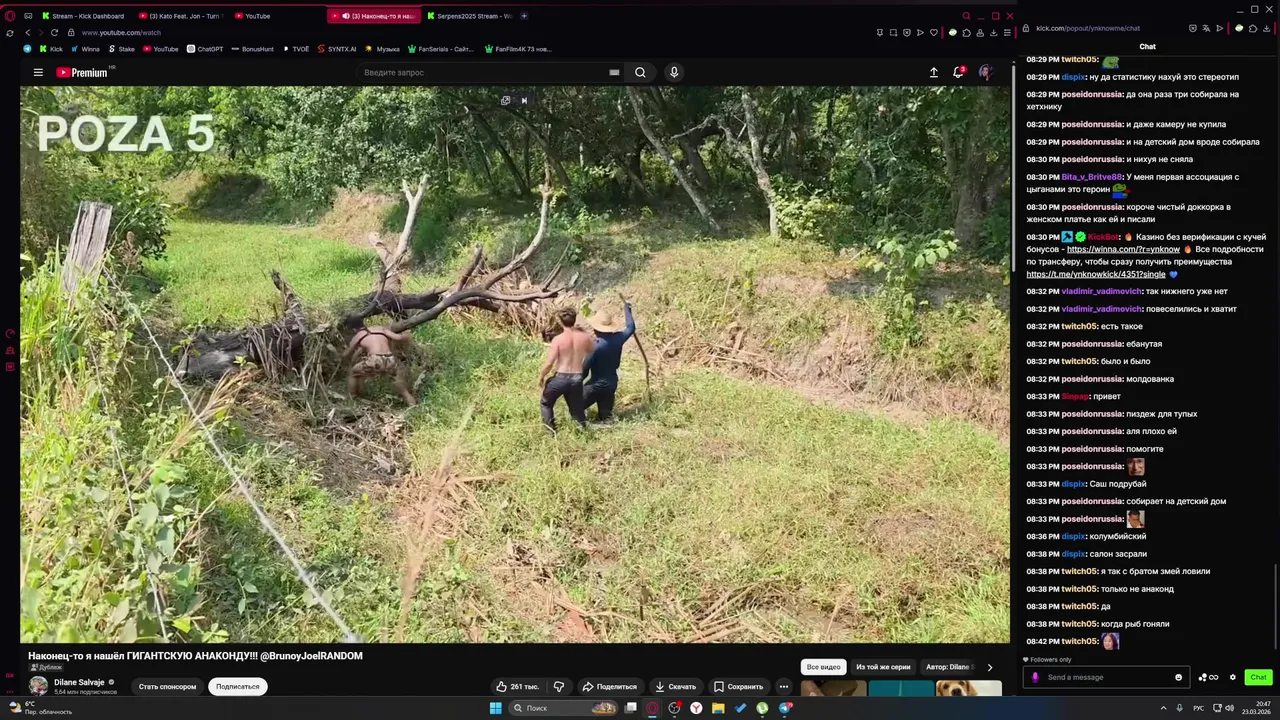This screenshot has width=1280, height=720.
Task: Switch to Stream - Kick Dashboard tab
Action: pyautogui.click(x=81, y=16)
